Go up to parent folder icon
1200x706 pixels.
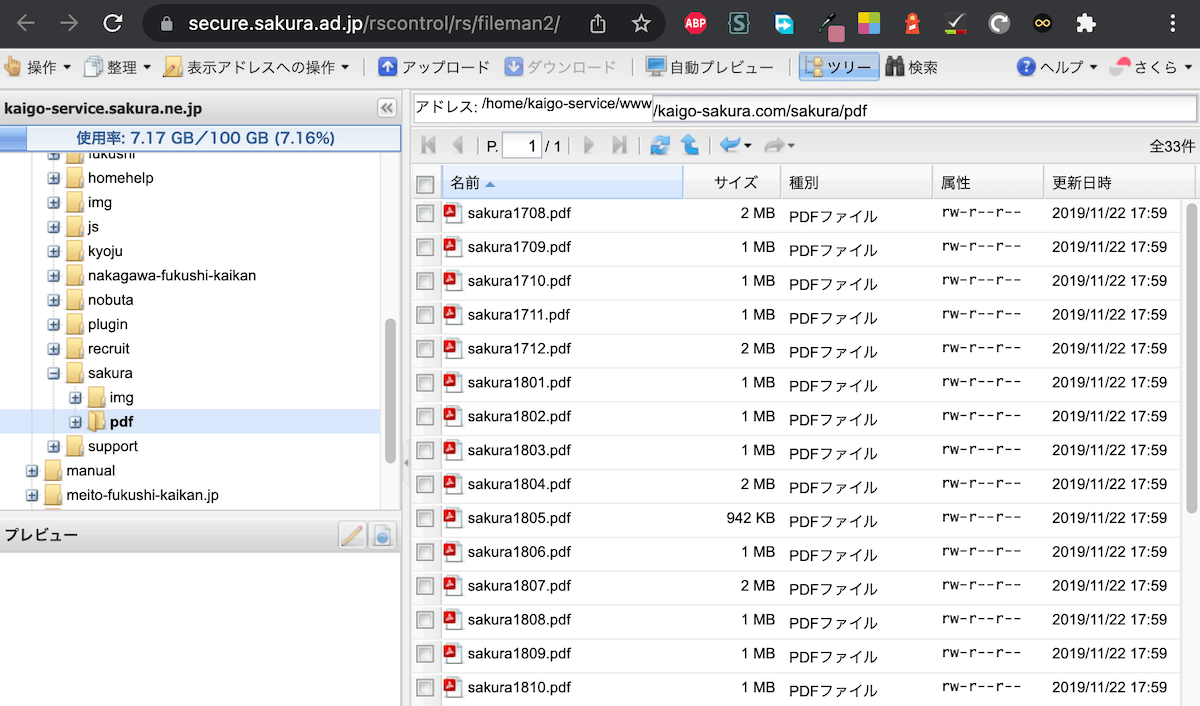tap(690, 146)
